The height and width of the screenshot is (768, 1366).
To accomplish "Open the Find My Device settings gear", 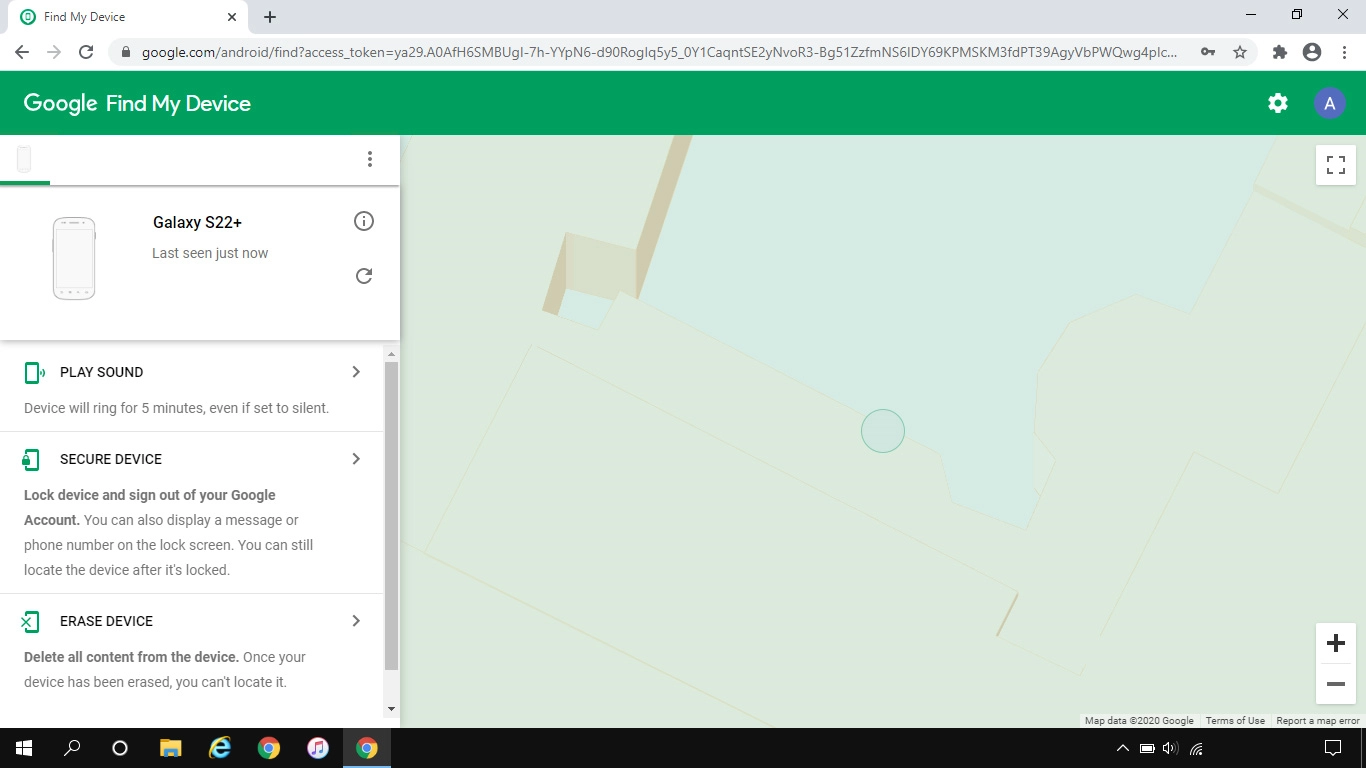I will point(1277,103).
